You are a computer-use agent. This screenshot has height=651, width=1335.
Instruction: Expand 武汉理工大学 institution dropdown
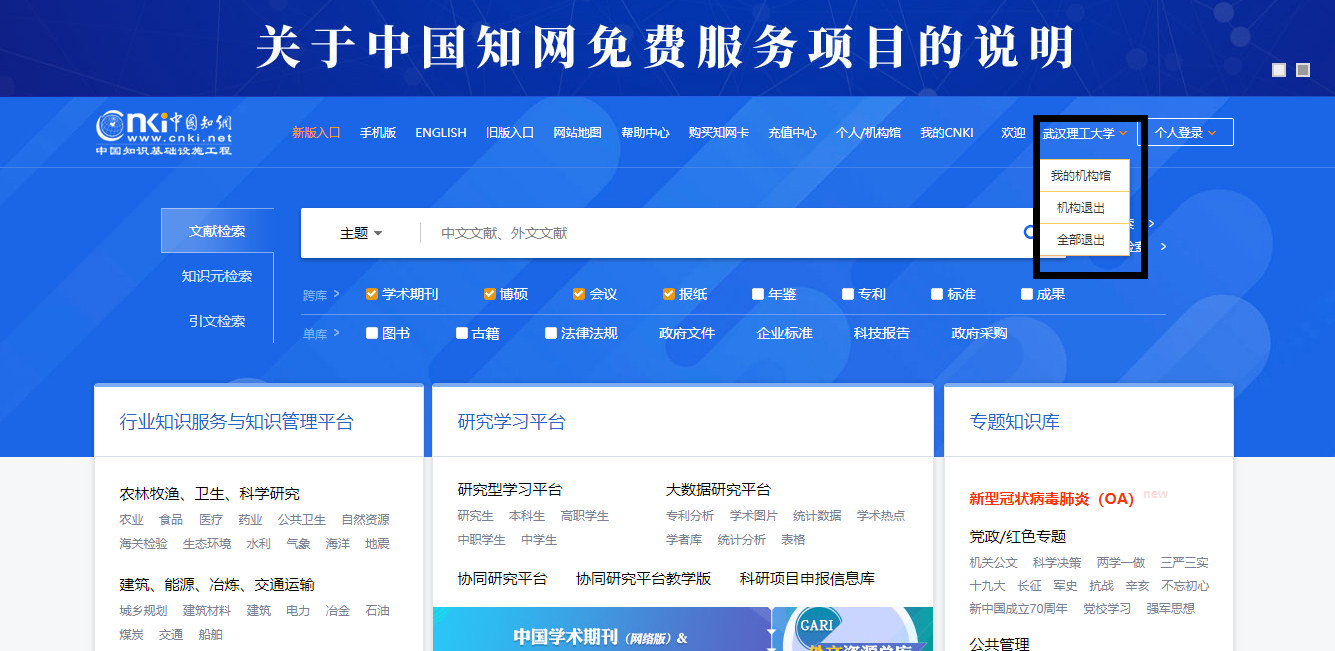pyautogui.click(x=1085, y=133)
